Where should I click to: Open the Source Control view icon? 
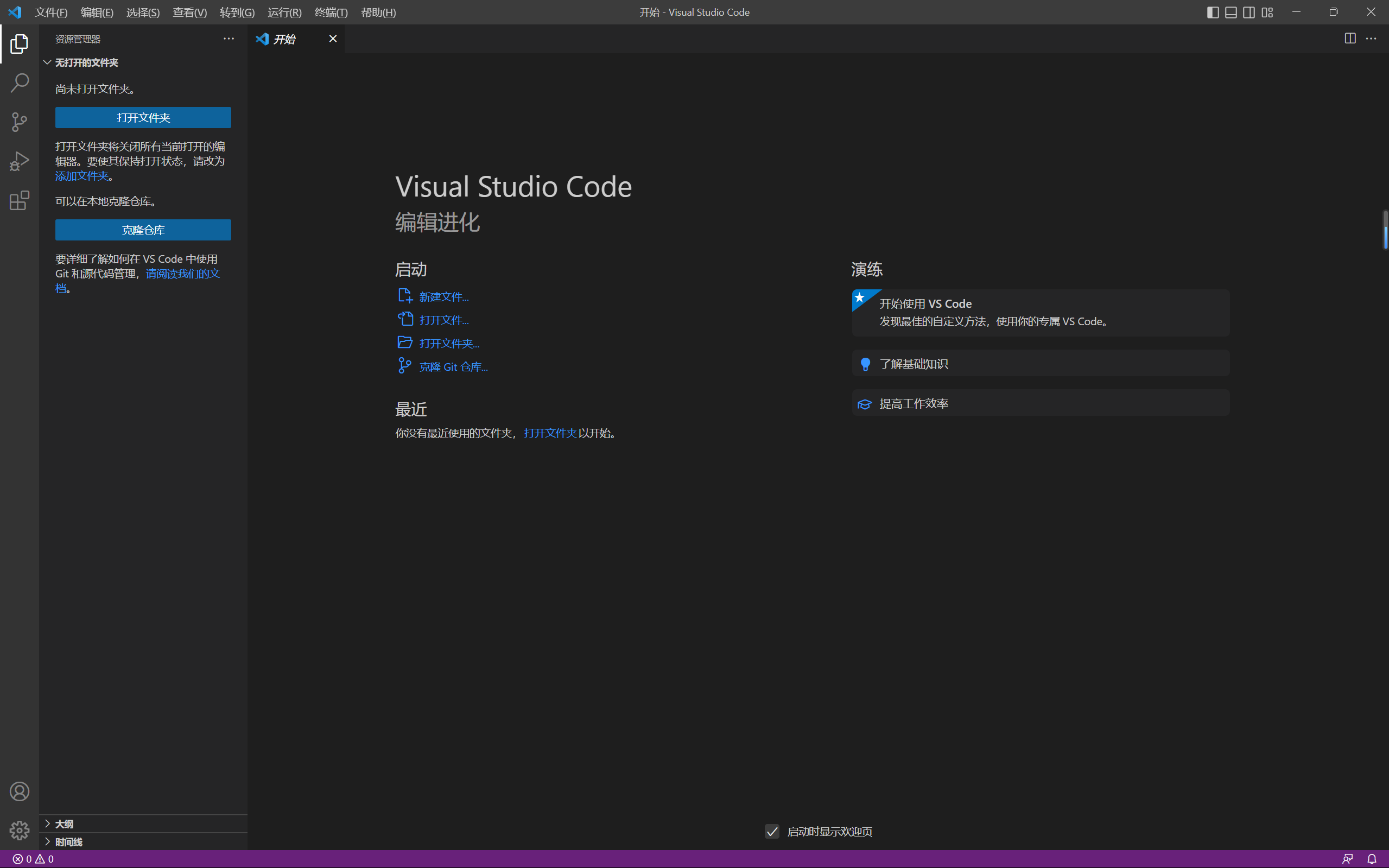point(20,122)
